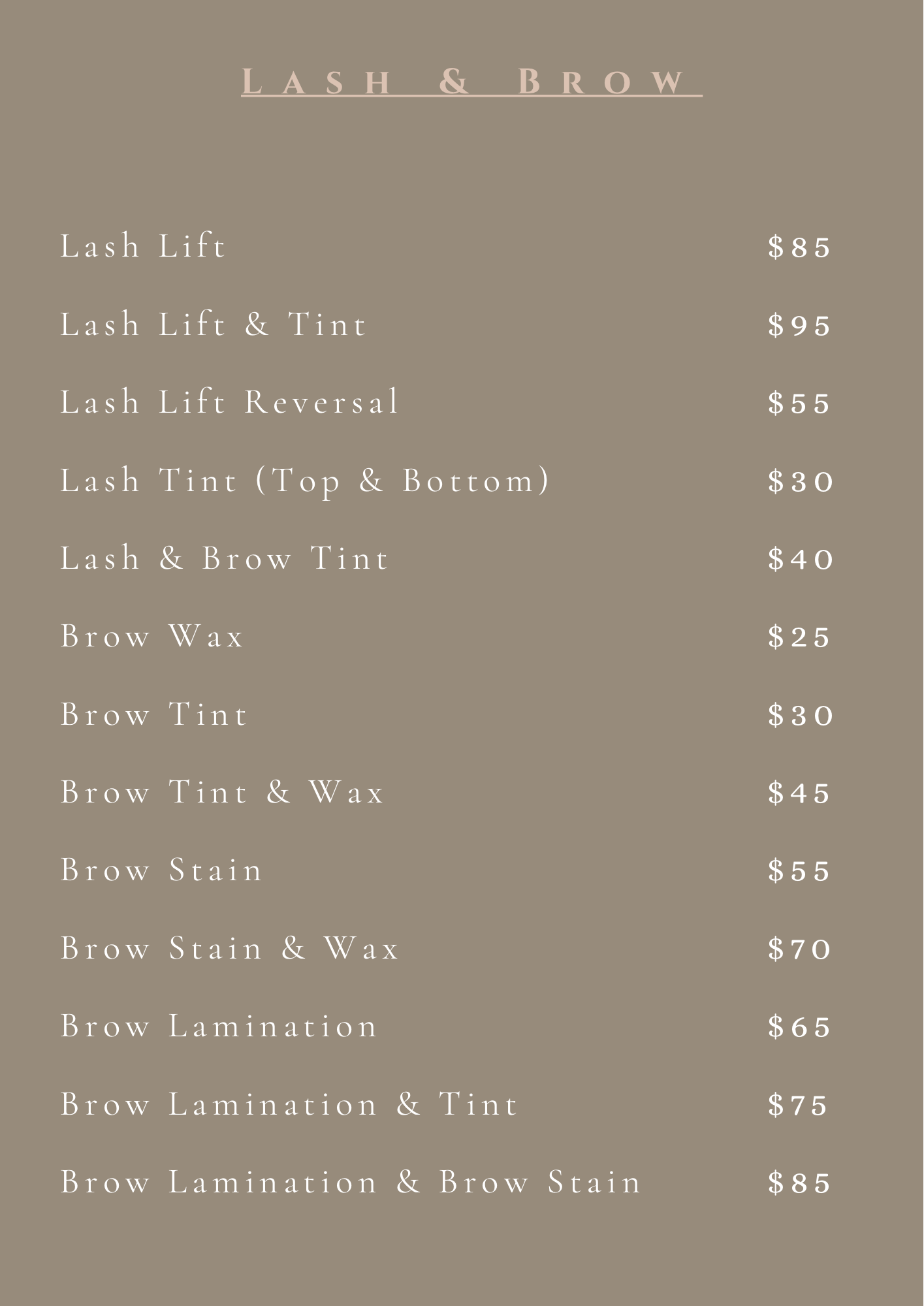Choose the Lash & Brow Tint service
Screen dimensions: 924x1306
pos(225,559)
